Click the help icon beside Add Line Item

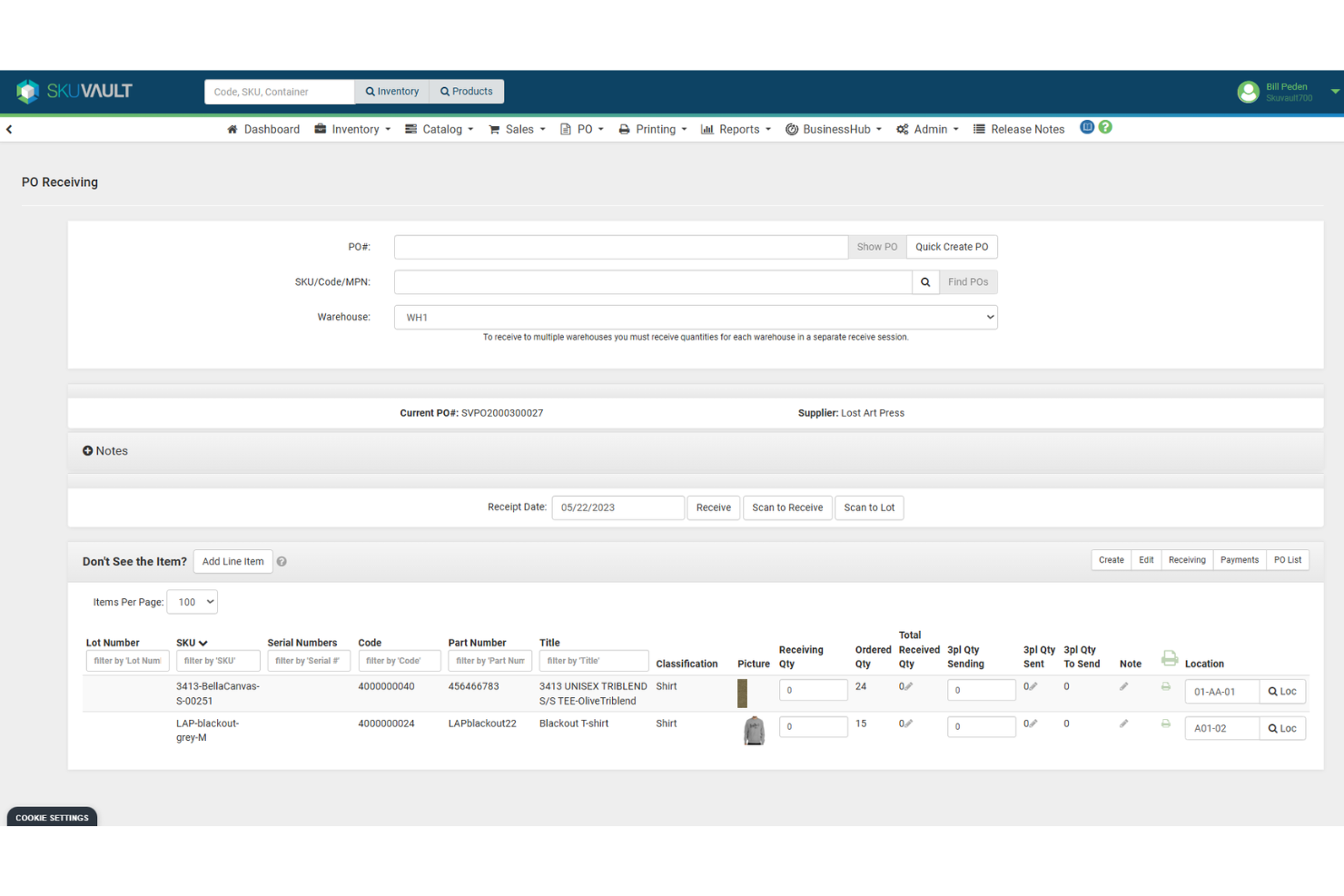pos(282,561)
